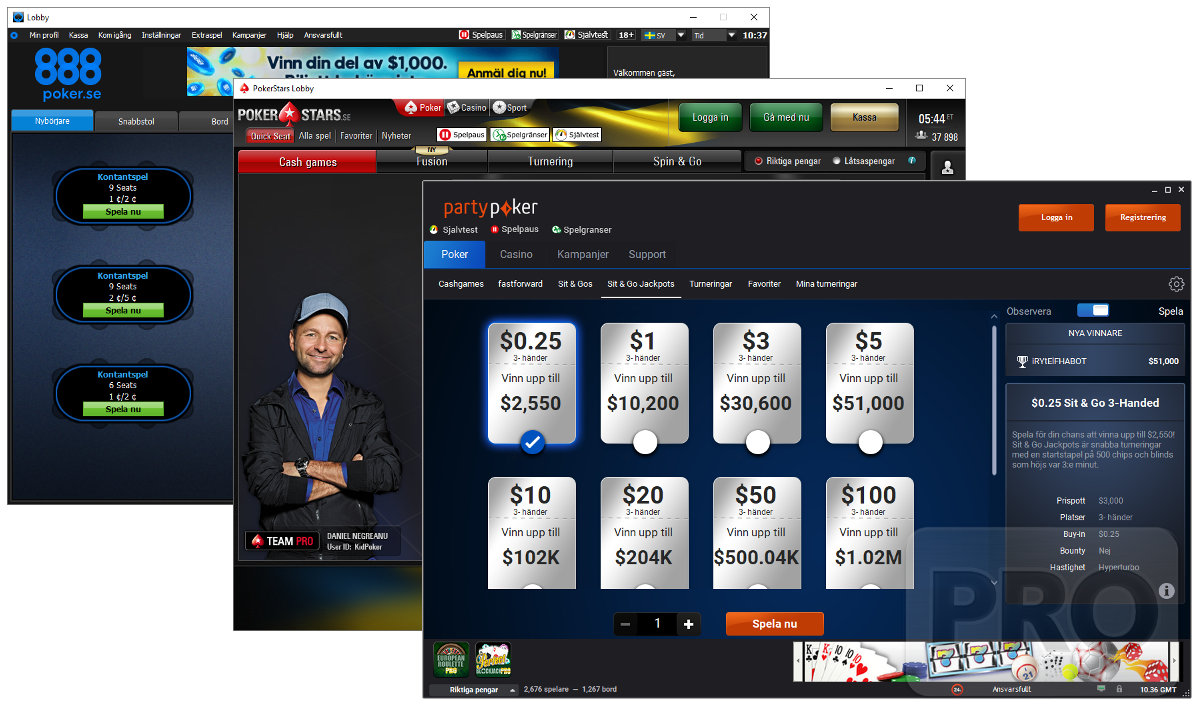
Task: Click the Självtest icon in partypoker
Action: coord(434,230)
